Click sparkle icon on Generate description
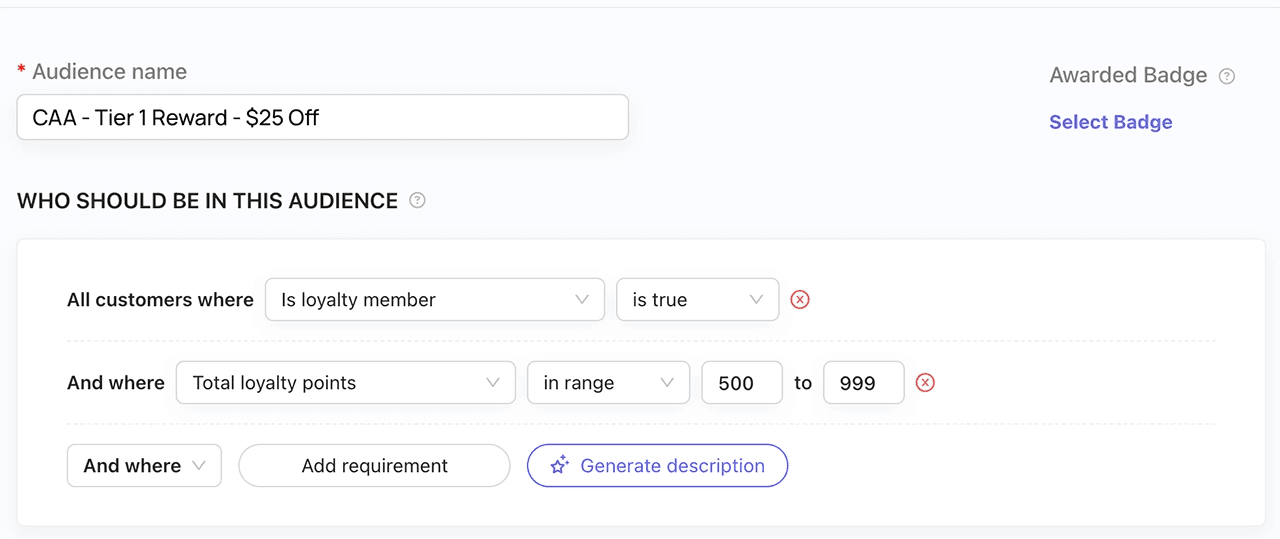The image size is (1280, 539). click(560, 465)
